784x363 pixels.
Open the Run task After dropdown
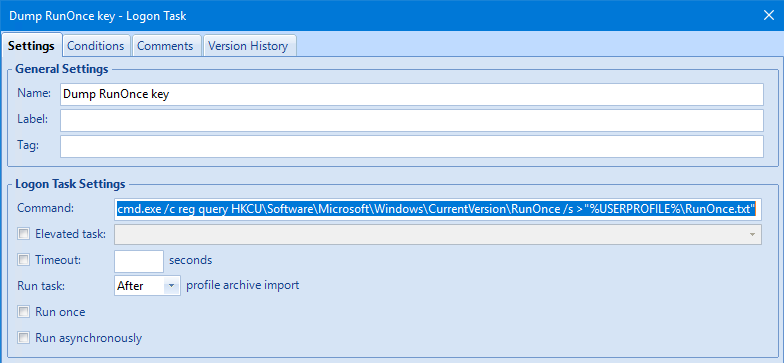[x=147, y=286]
